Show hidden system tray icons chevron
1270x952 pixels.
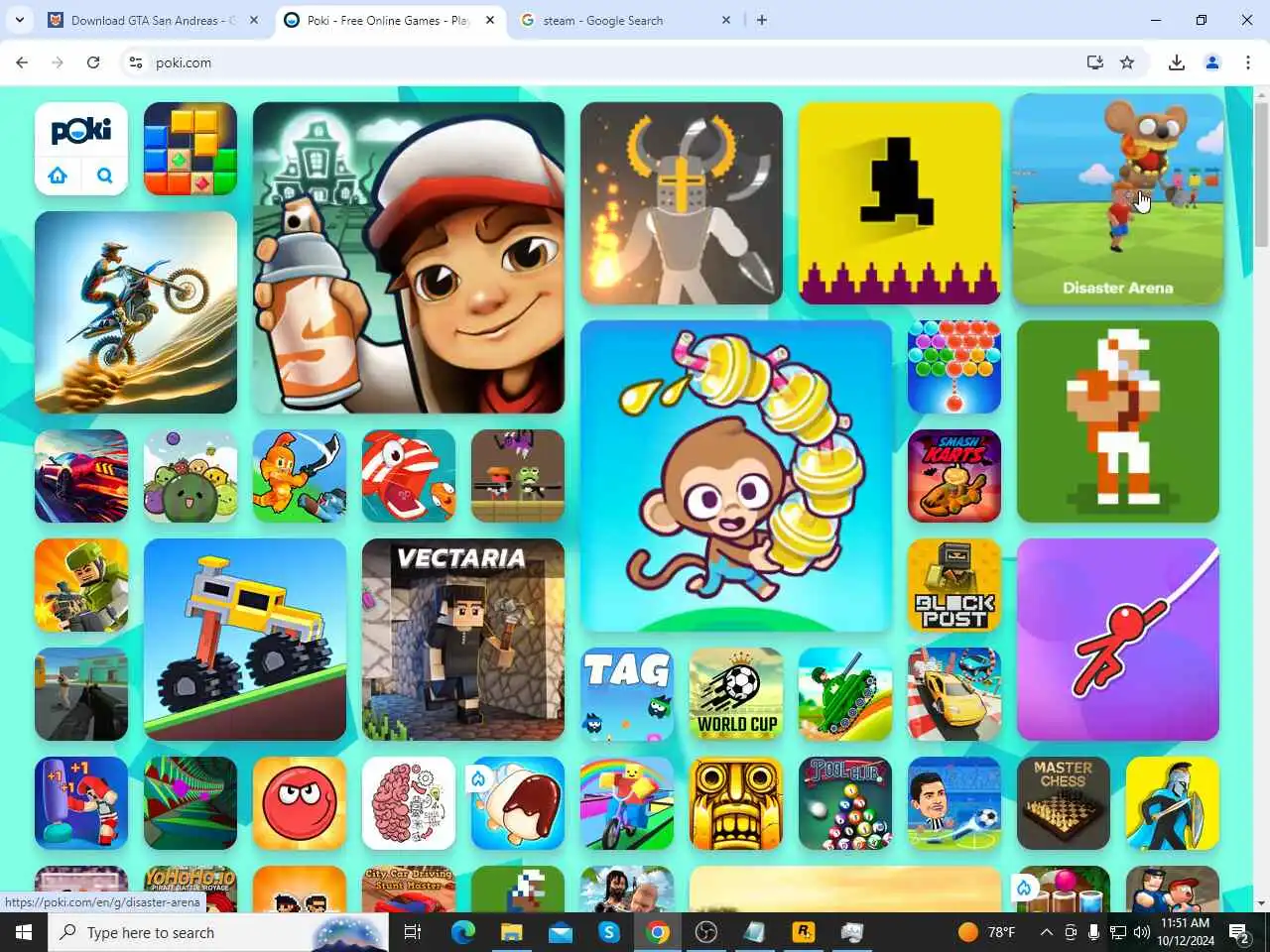pyautogui.click(x=1046, y=932)
